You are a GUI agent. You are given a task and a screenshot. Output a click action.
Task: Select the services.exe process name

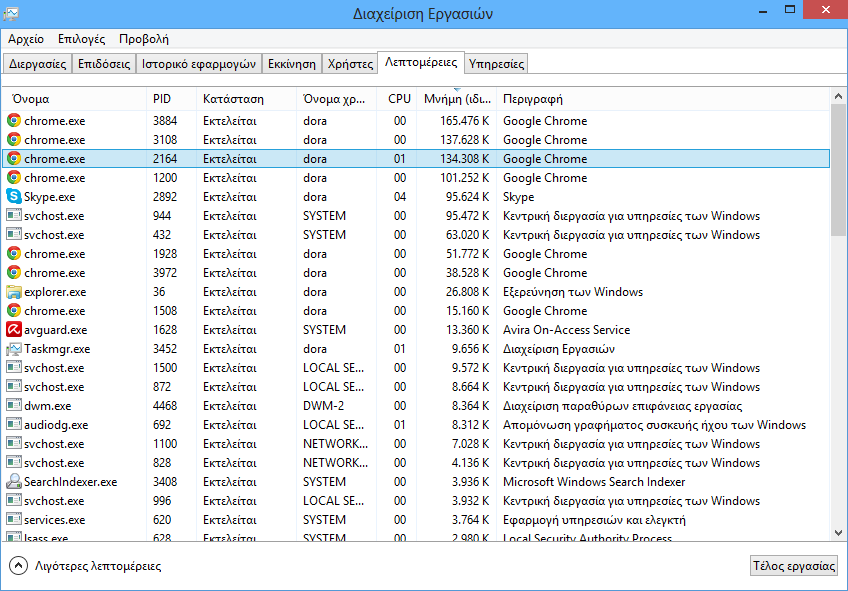pyautogui.click(x=55, y=520)
